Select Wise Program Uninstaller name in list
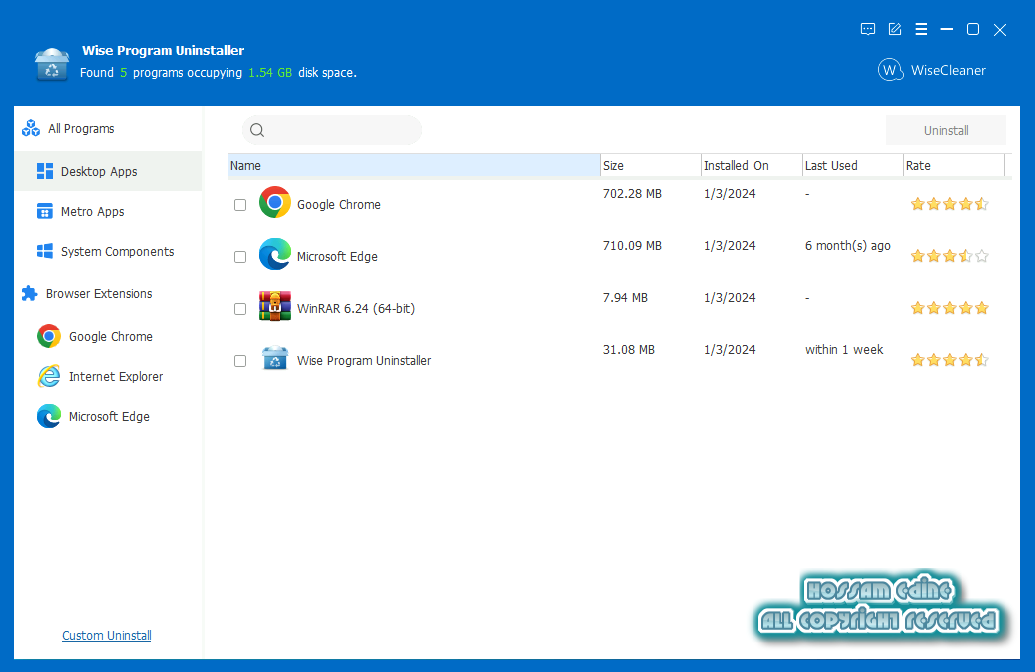1035x672 pixels. (x=364, y=361)
